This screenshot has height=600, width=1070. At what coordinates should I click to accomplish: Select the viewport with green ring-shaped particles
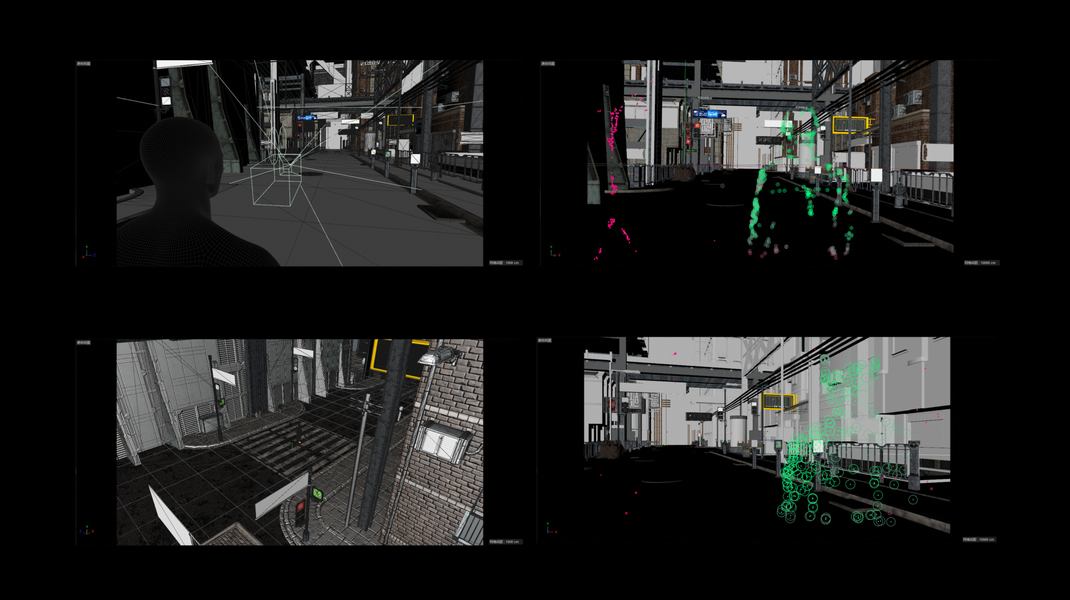click(767, 440)
